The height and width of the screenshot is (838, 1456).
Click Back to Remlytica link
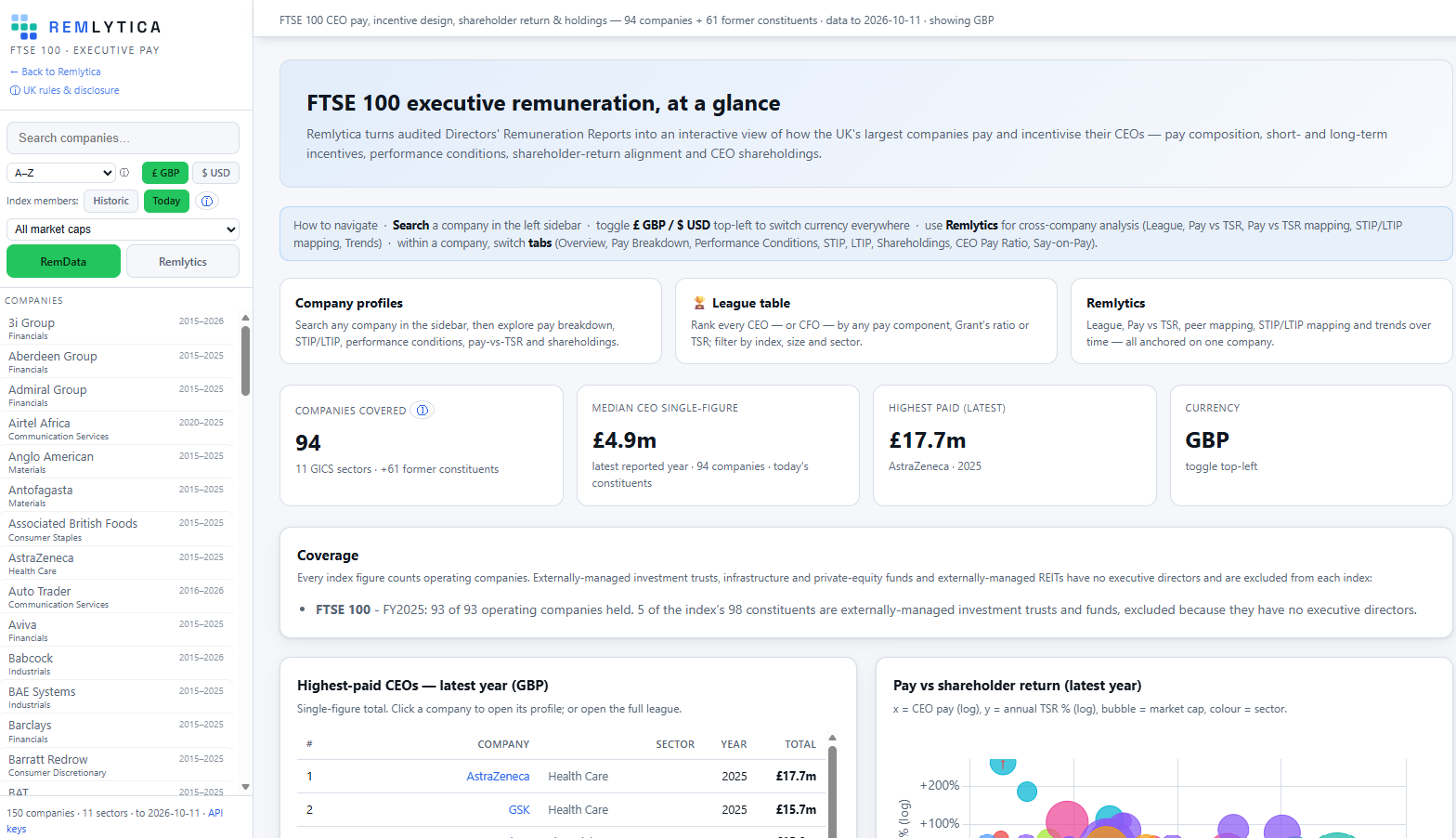56,72
